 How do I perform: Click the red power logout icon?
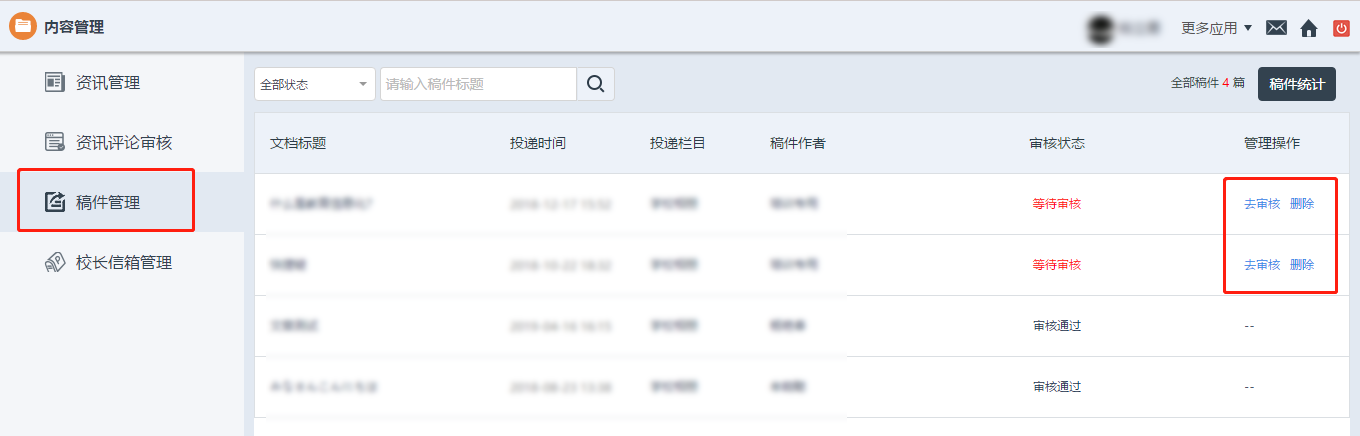pos(1341,28)
